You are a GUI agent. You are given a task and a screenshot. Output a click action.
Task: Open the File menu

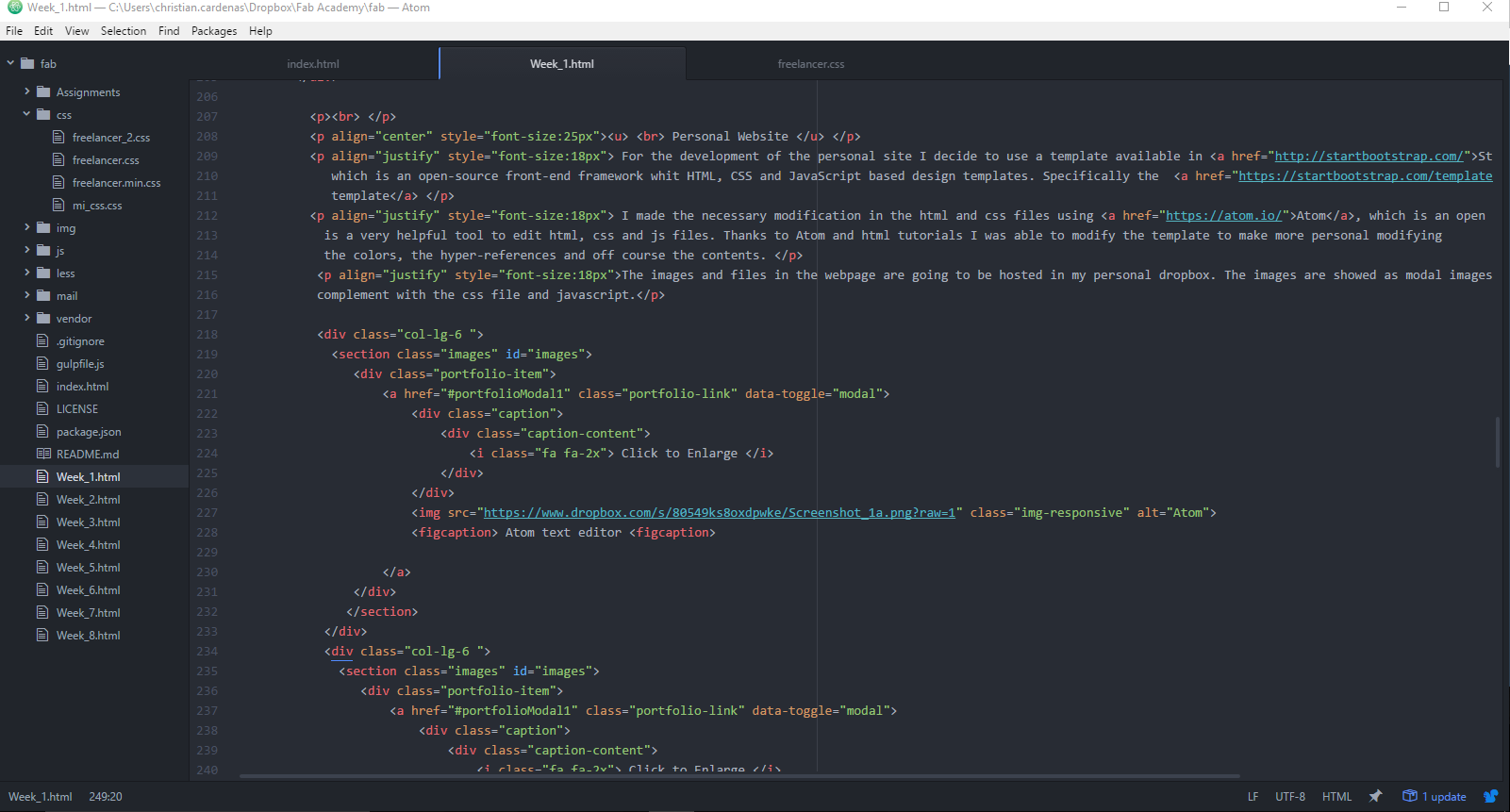pyautogui.click(x=14, y=31)
